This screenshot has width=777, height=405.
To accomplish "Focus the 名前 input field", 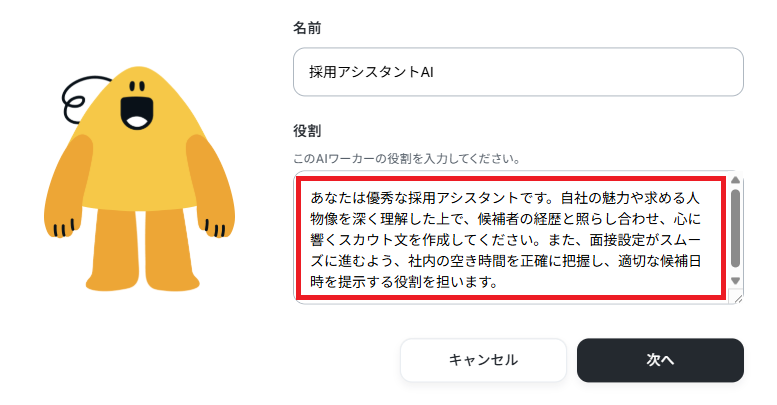I will coord(518,72).
